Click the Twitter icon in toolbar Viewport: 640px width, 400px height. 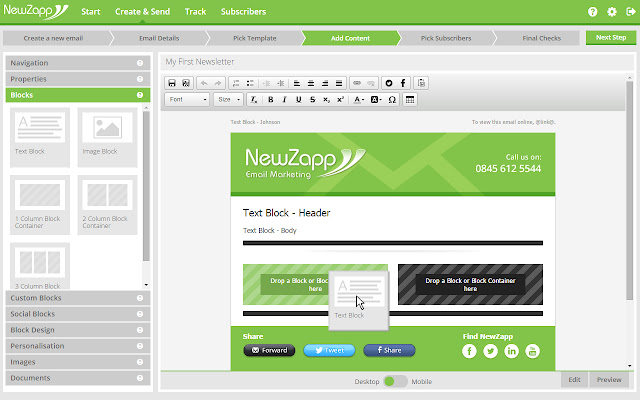tap(389, 83)
